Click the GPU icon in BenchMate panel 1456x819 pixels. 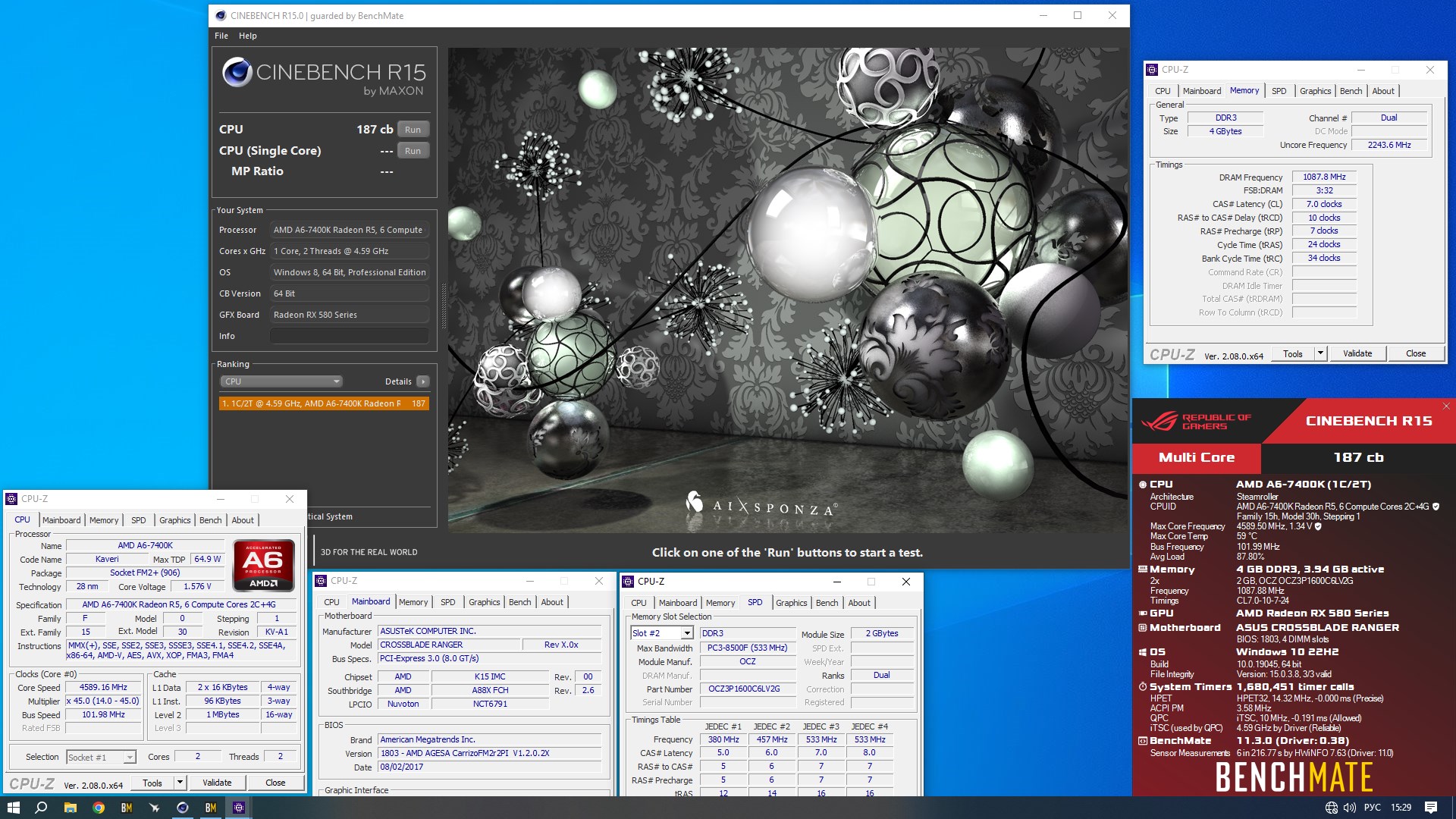(x=1143, y=613)
